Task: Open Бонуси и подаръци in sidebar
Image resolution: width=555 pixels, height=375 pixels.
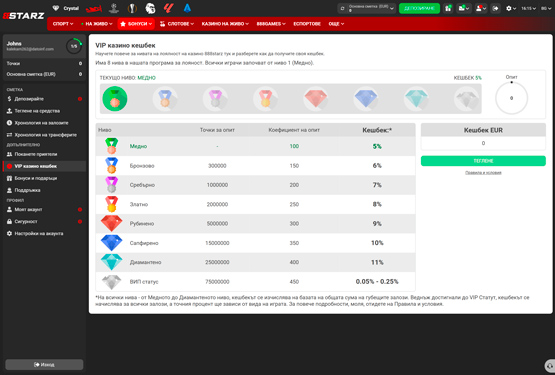Action: 35,178
